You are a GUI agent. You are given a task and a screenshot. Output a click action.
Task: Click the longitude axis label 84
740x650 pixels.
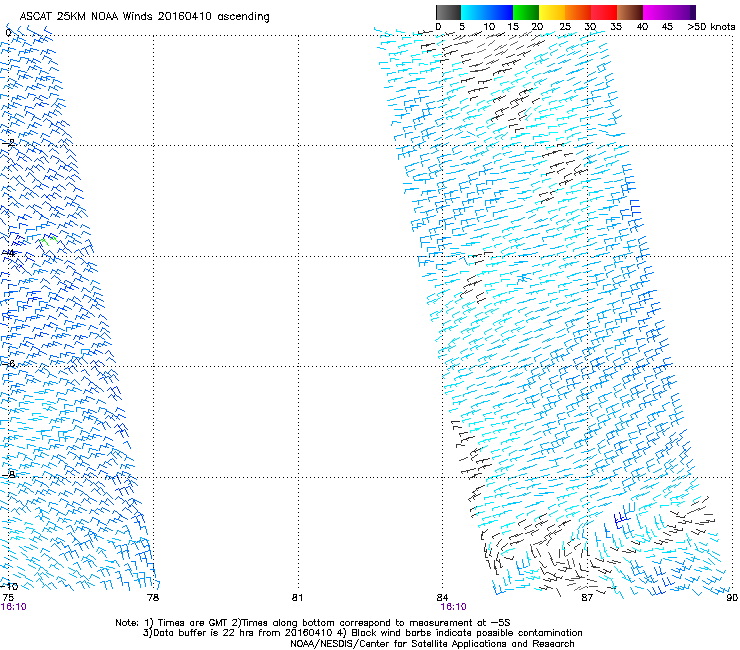pos(442,598)
